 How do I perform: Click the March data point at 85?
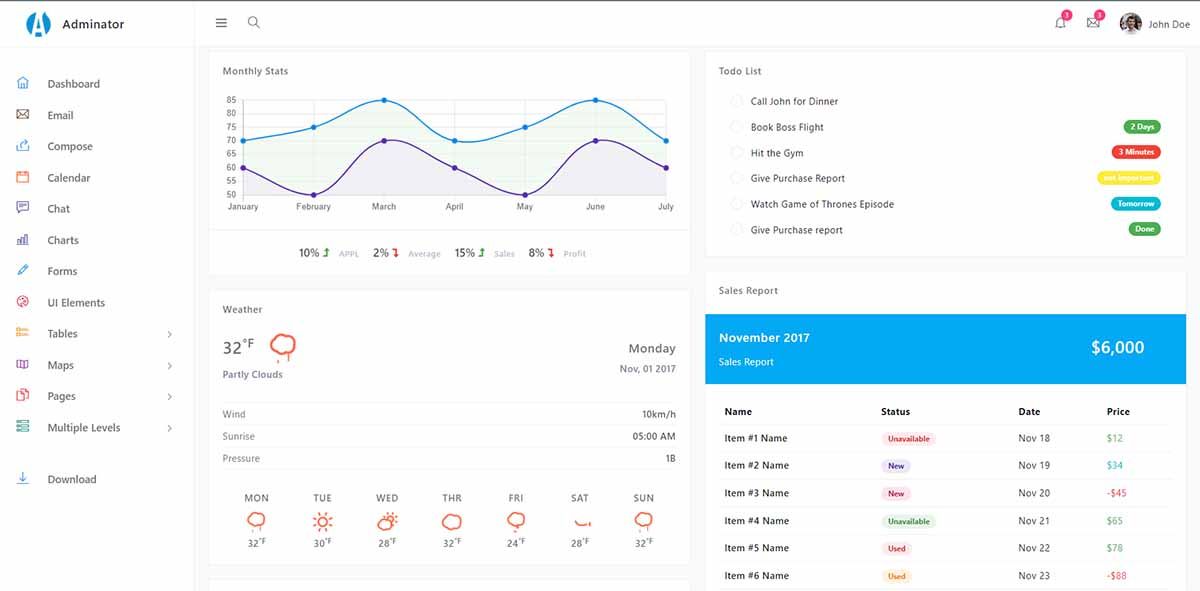384,100
